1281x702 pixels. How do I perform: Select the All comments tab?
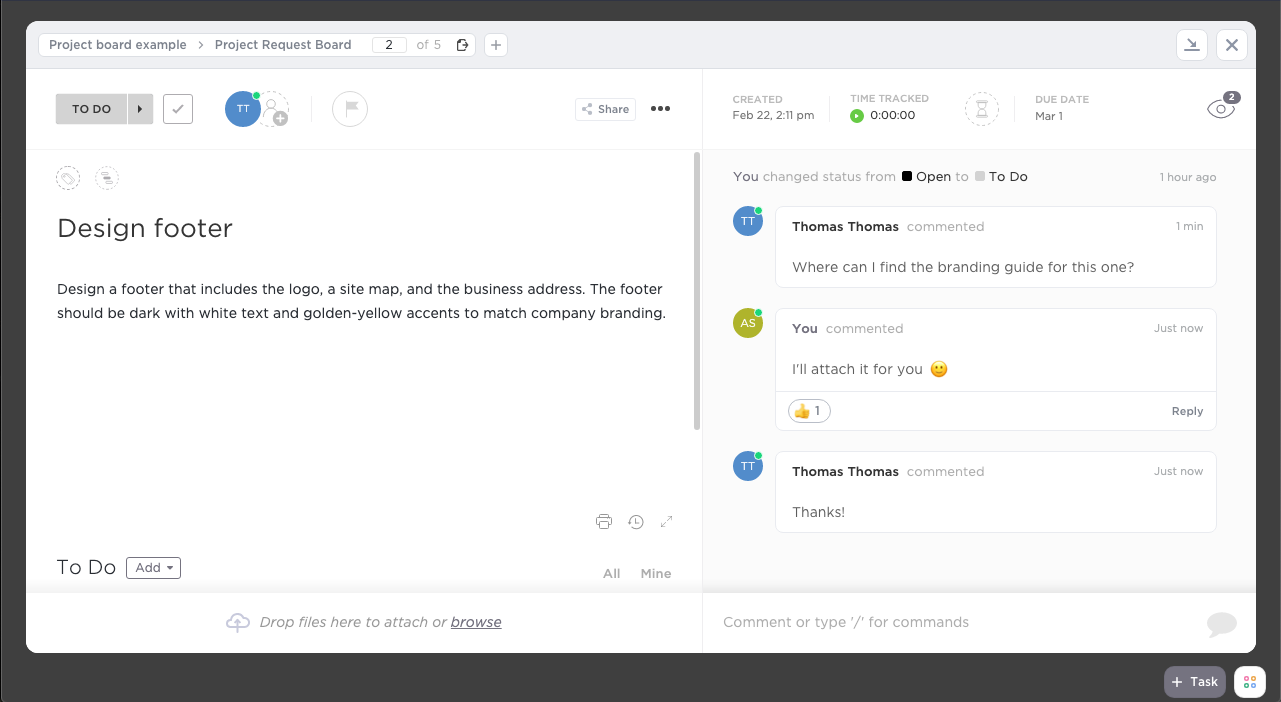[x=611, y=573]
